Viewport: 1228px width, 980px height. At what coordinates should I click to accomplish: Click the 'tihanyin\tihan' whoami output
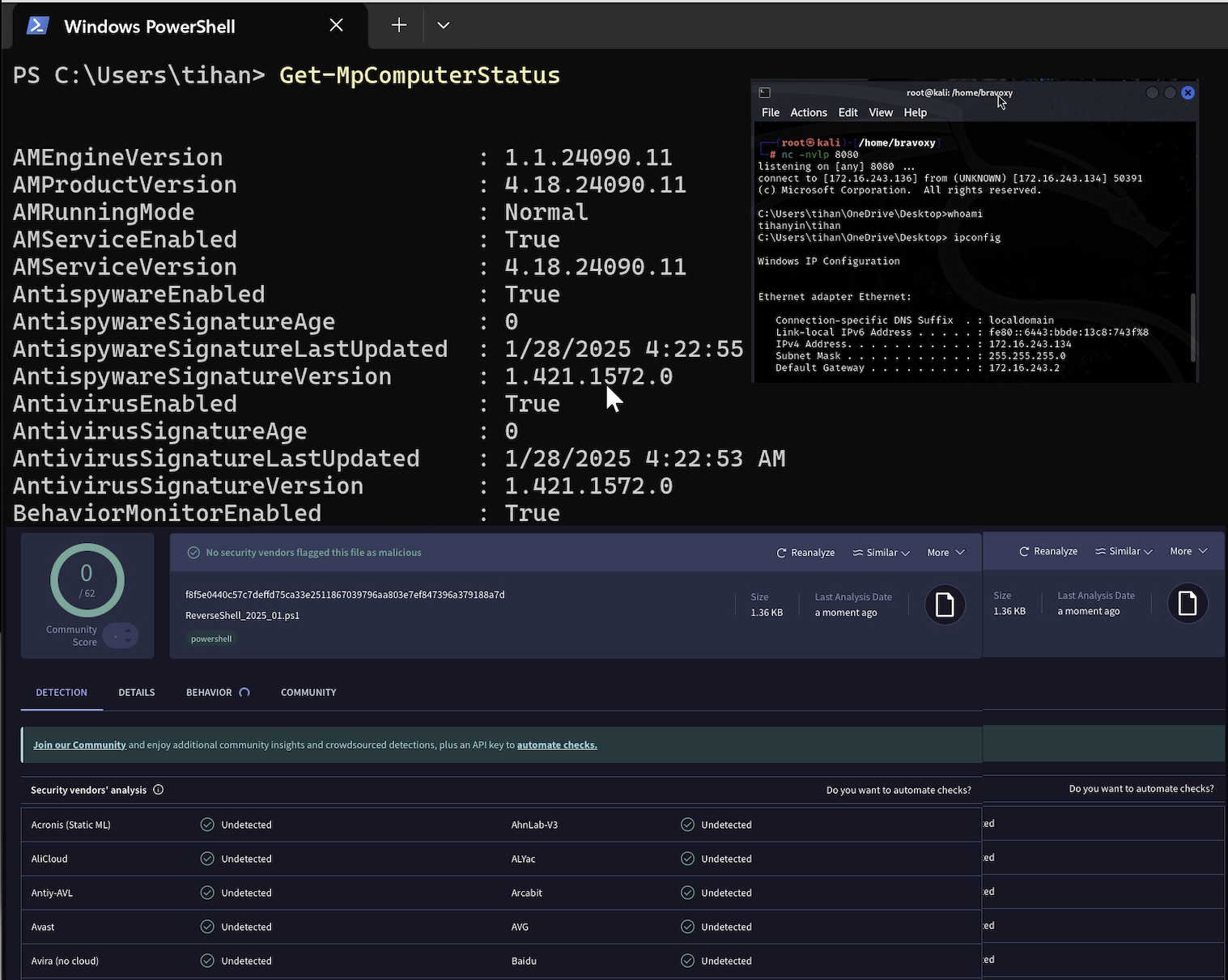click(799, 226)
